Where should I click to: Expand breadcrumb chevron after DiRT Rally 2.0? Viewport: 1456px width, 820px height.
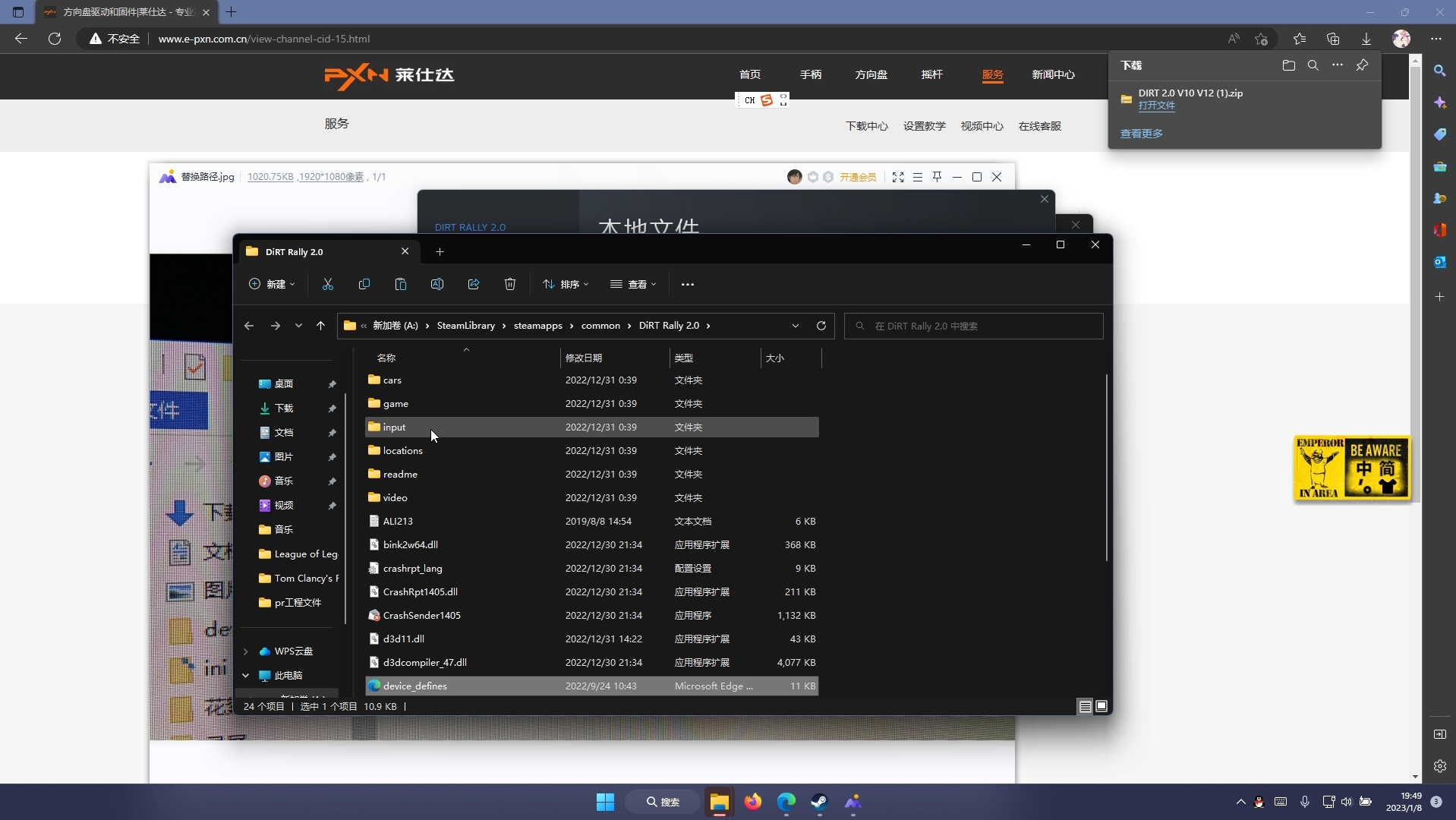coord(708,326)
